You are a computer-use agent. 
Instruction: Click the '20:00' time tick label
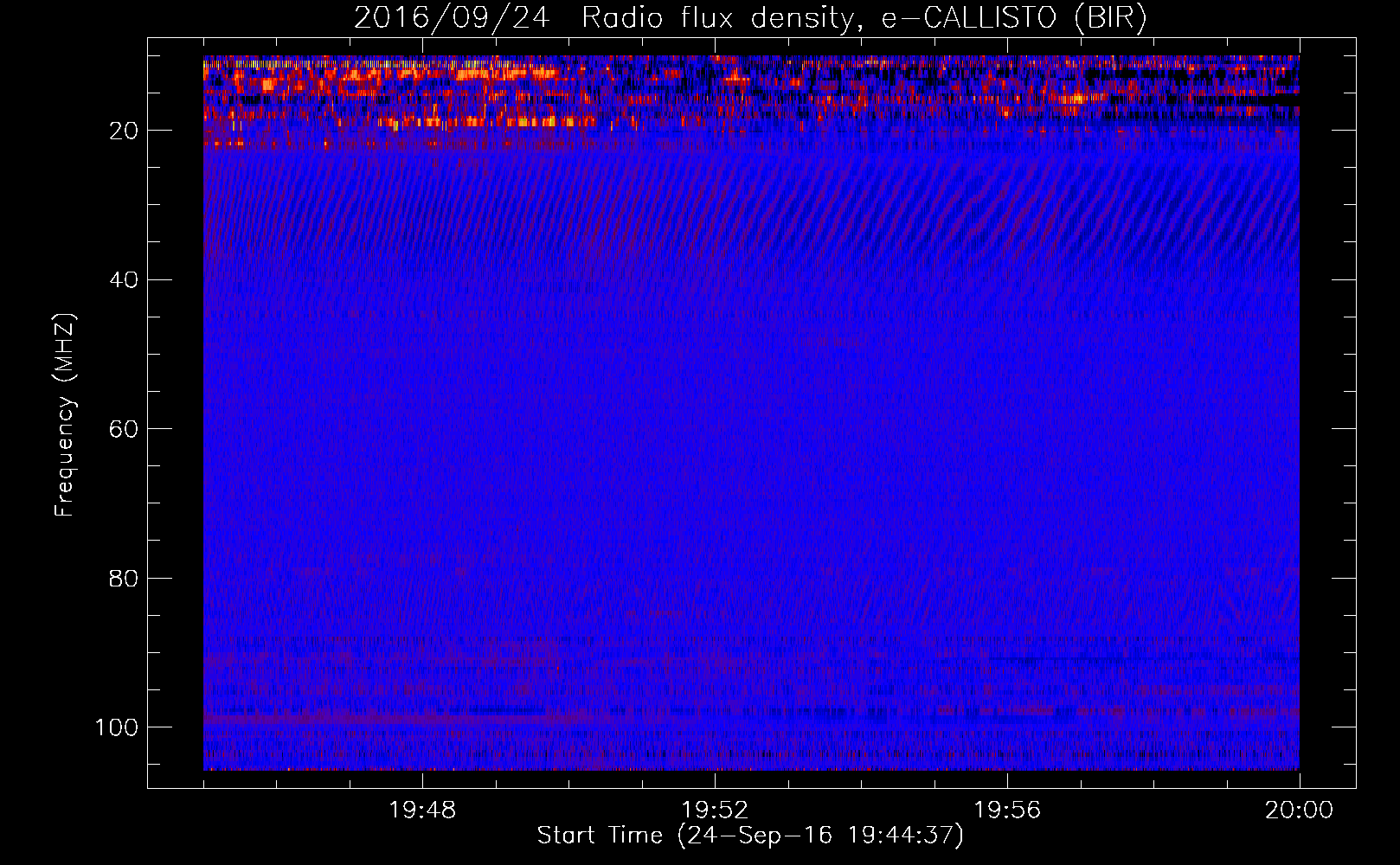coord(1300,811)
